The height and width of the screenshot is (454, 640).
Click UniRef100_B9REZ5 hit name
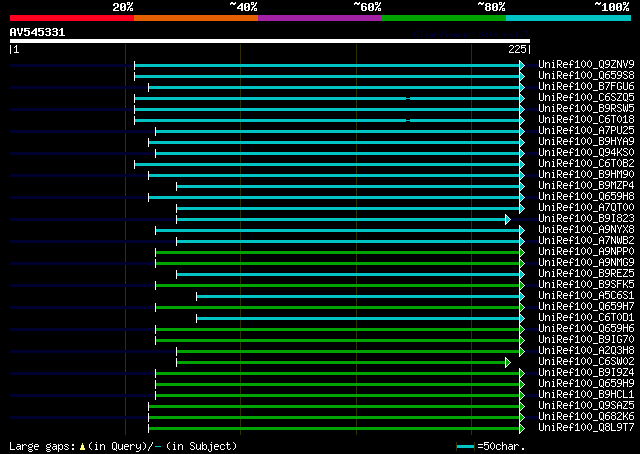point(586,274)
